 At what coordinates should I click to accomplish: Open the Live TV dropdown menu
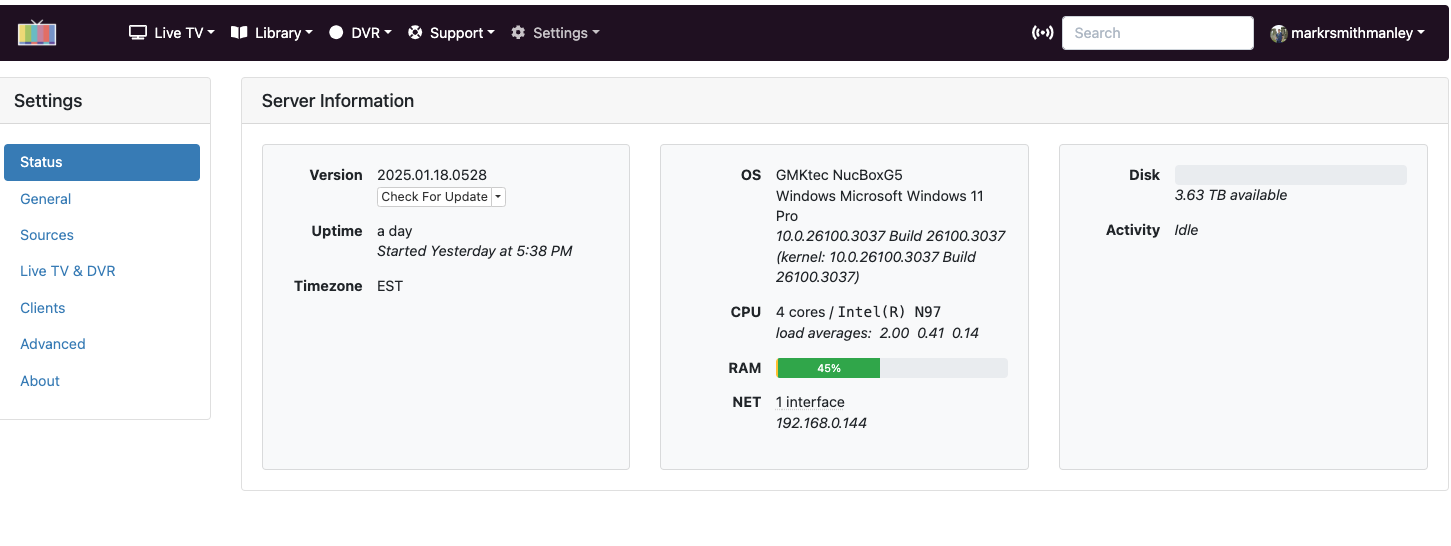pos(172,33)
